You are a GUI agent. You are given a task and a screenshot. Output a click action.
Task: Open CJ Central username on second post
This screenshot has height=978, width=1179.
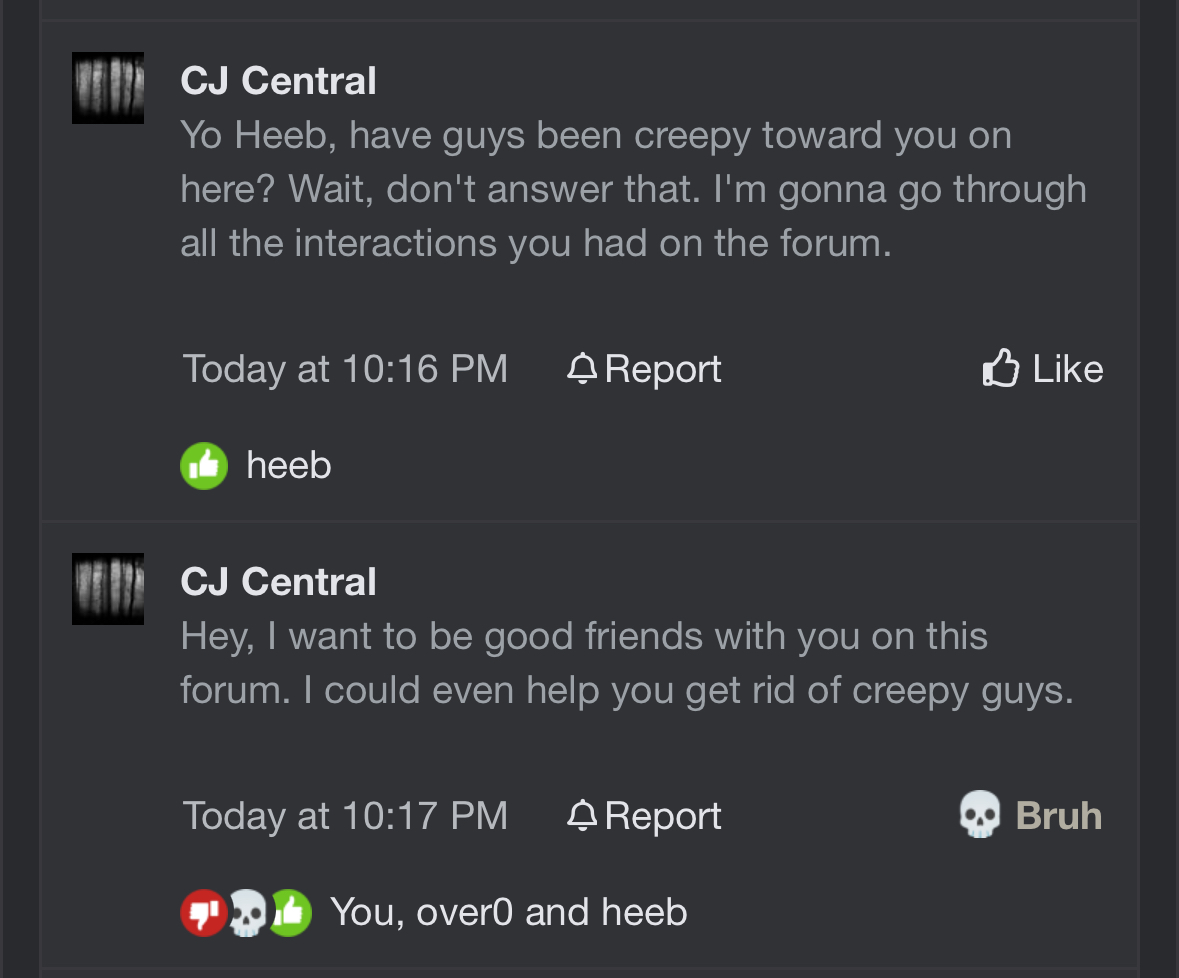pos(278,581)
